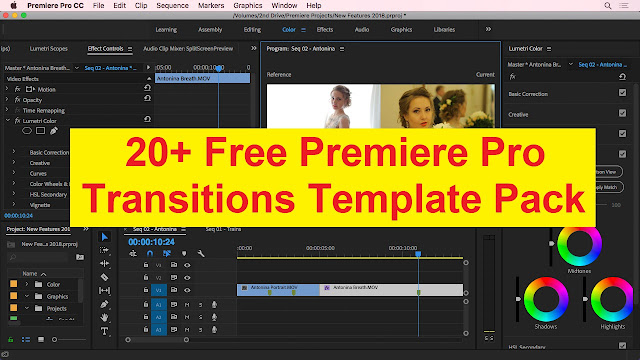Switch to Effects workspace
Image resolution: width=640 pixels, height=360 pixels.
[x=325, y=29]
